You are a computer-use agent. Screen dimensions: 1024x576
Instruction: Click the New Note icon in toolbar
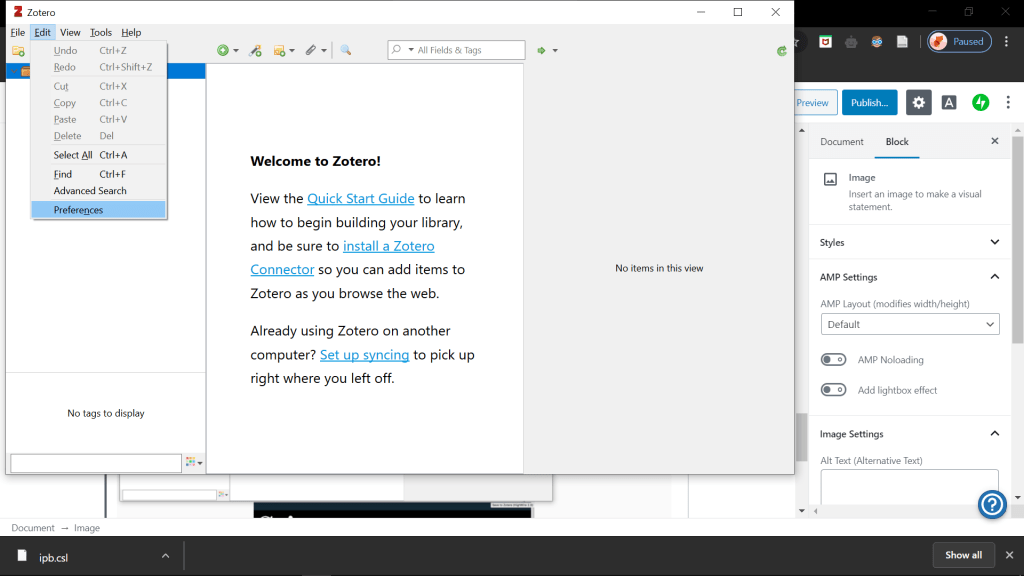(280, 50)
